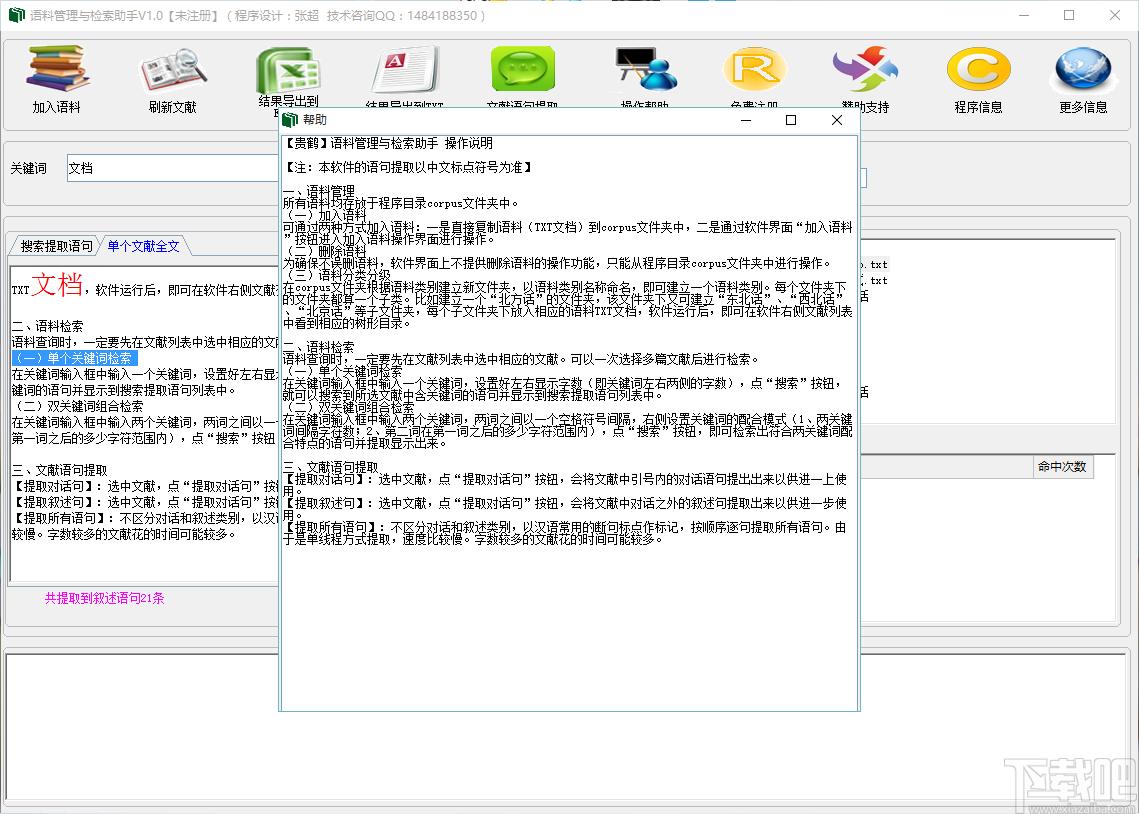Image resolution: width=1139 pixels, height=814 pixels.
Task: Close the 帮助 help dialog
Action: (837, 120)
